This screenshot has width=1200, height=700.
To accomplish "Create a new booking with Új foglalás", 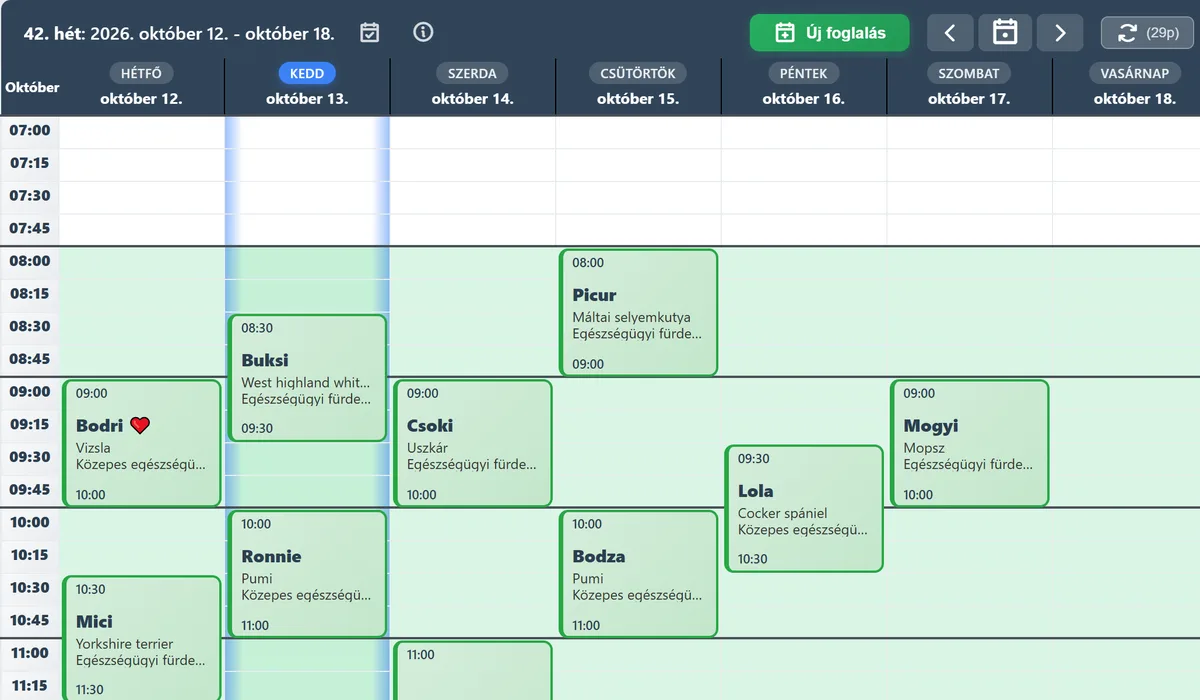I will 830,33.
